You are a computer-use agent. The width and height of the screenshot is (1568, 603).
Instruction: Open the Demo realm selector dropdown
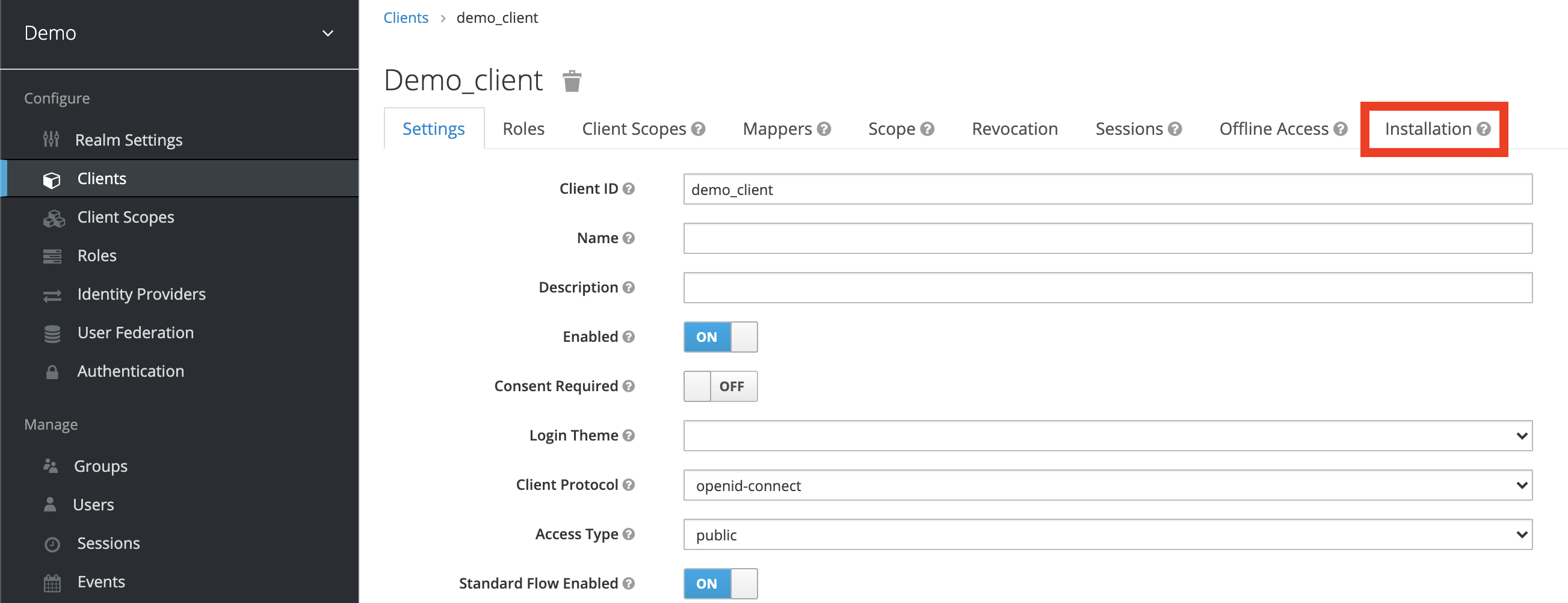[x=179, y=34]
